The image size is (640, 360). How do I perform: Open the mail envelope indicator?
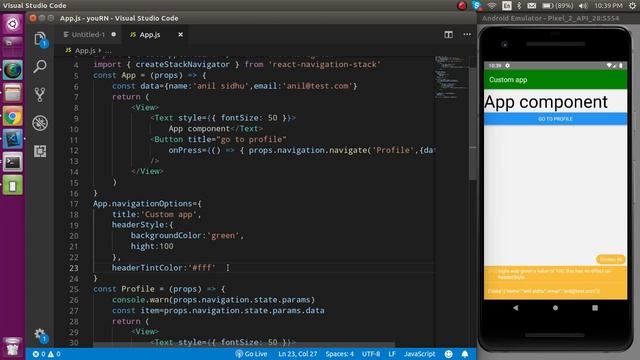pos(531,5)
